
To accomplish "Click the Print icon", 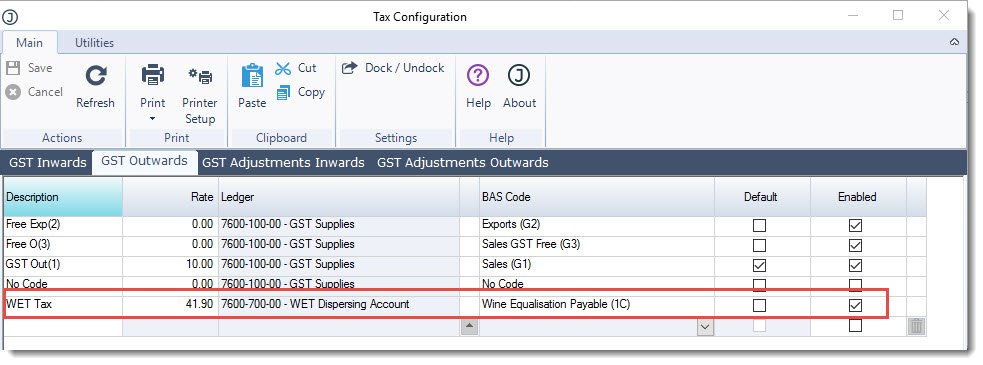I will click(x=152, y=76).
